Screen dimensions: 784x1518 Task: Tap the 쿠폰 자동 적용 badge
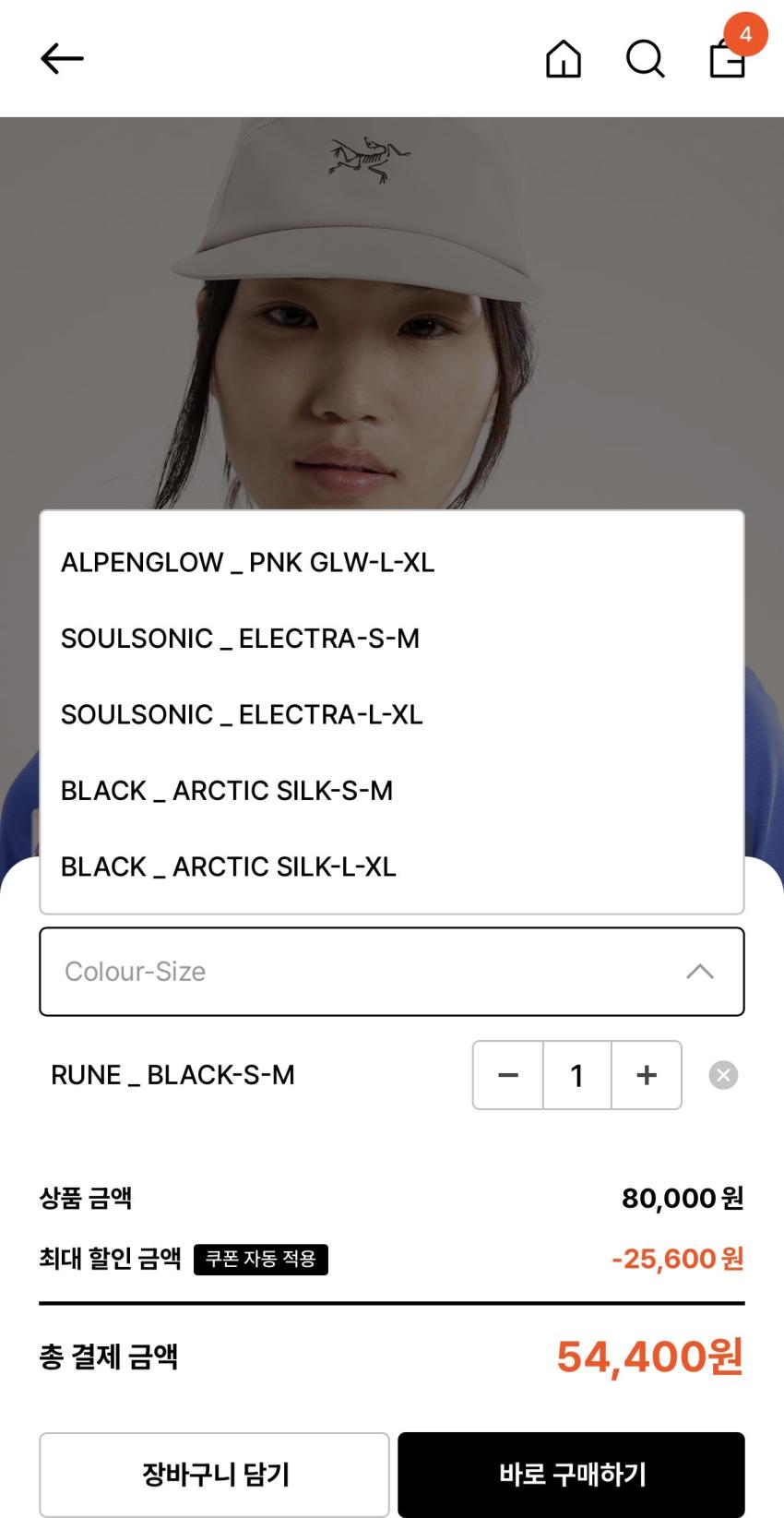(x=261, y=1259)
